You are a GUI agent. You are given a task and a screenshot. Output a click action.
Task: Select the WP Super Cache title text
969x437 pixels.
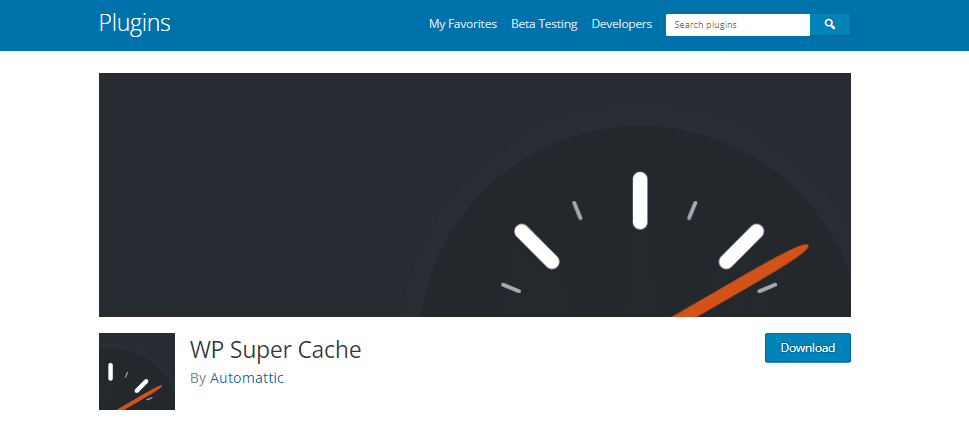(276, 350)
